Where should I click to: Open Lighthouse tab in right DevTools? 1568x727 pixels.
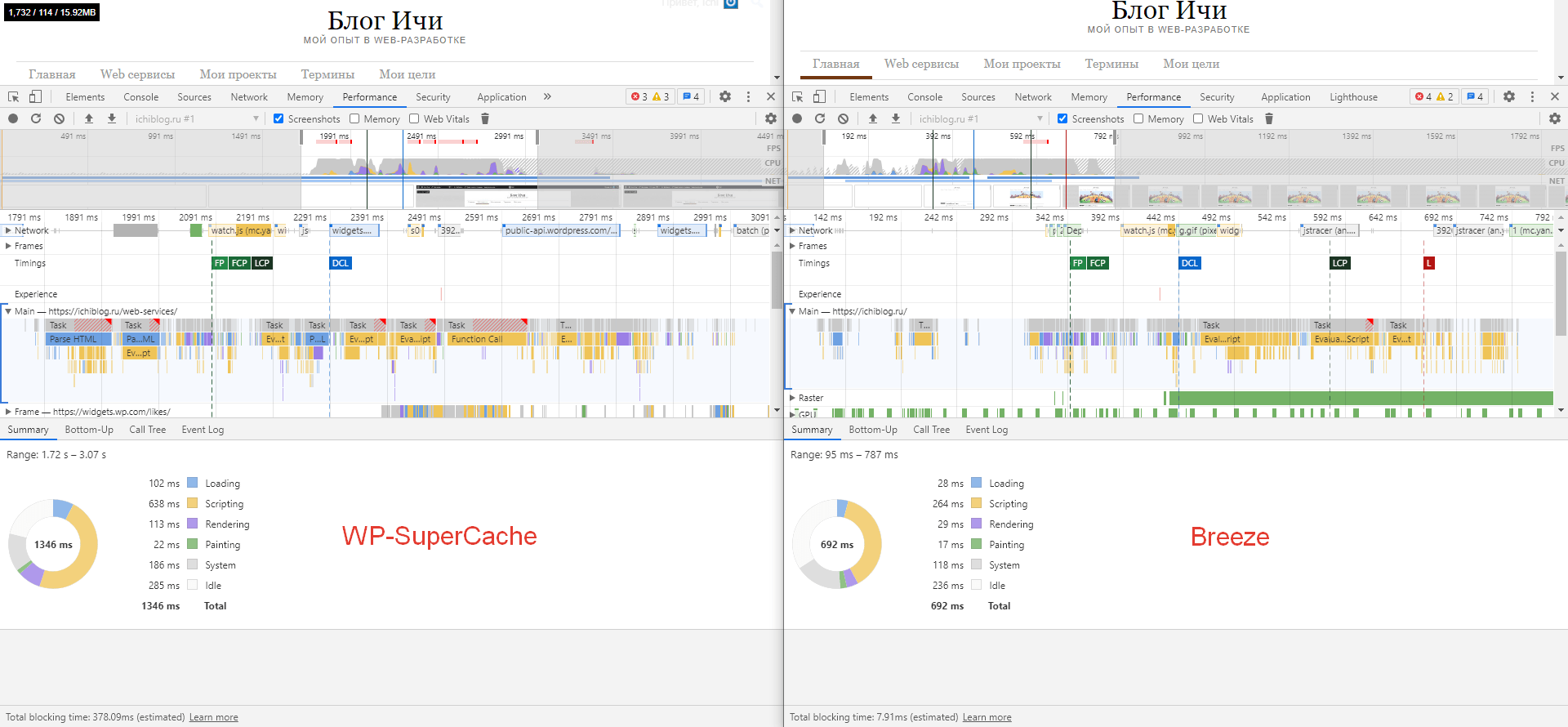pos(1353,96)
